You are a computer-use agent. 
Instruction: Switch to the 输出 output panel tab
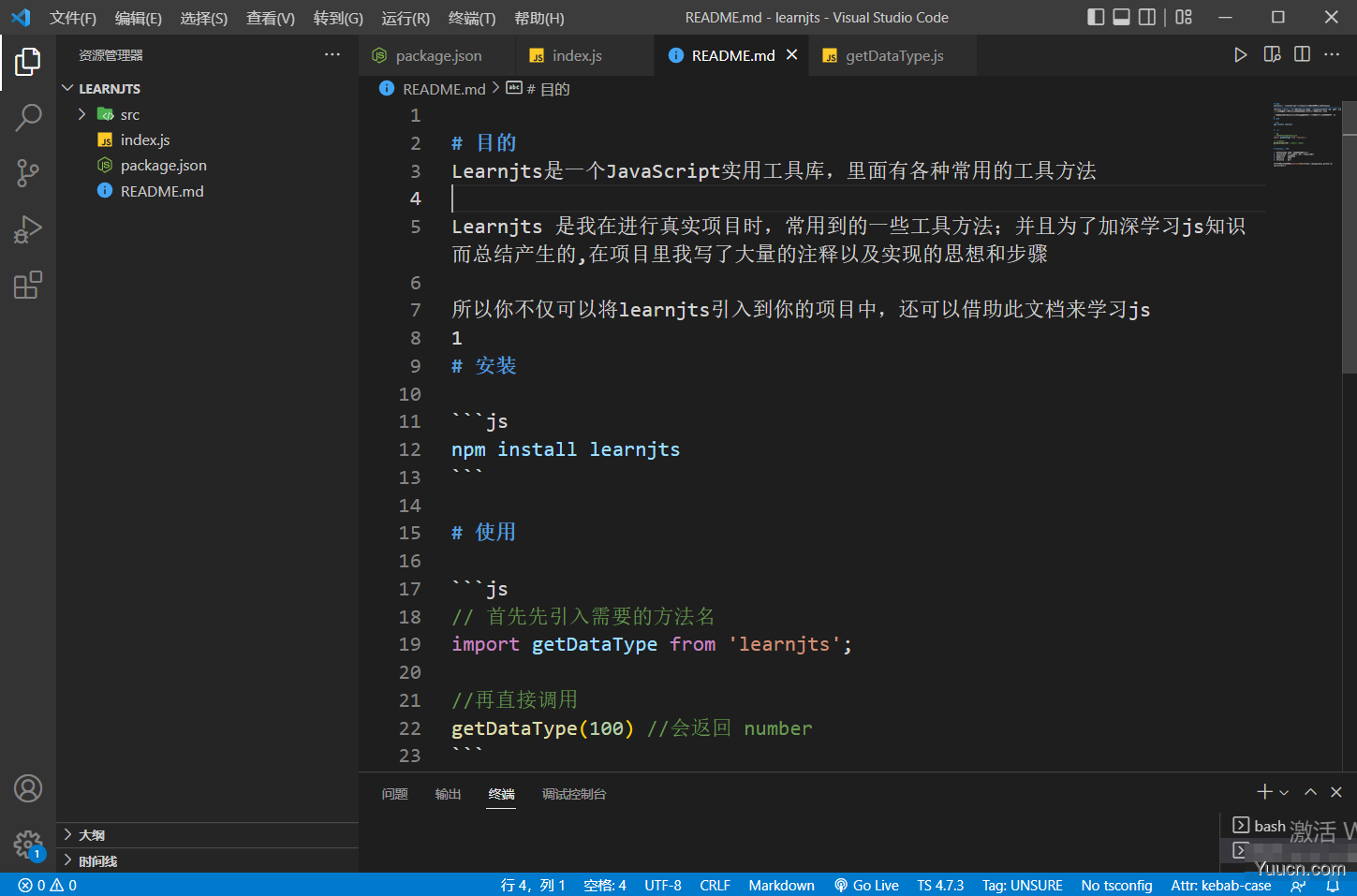(x=448, y=794)
